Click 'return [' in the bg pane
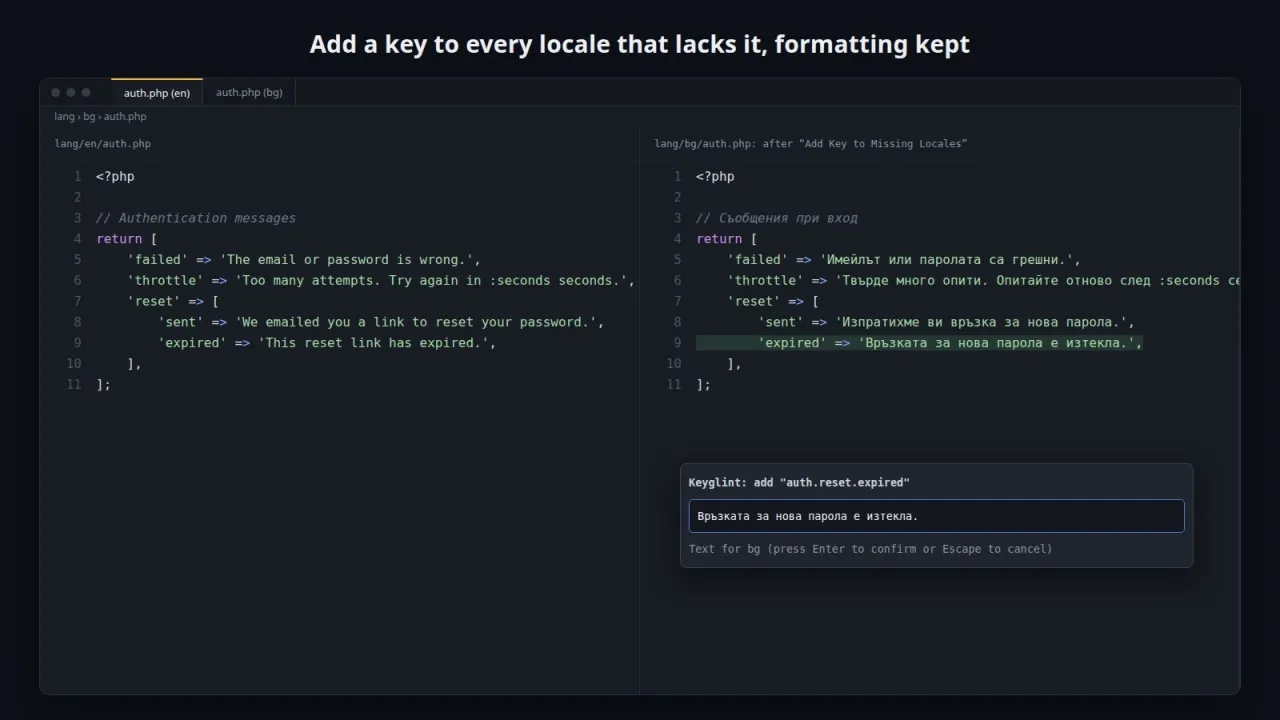 pos(727,239)
